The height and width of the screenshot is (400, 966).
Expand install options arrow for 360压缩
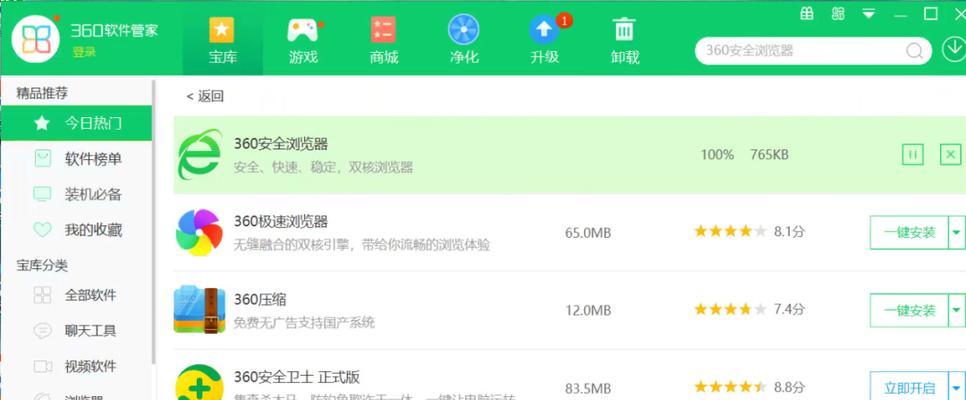956,310
